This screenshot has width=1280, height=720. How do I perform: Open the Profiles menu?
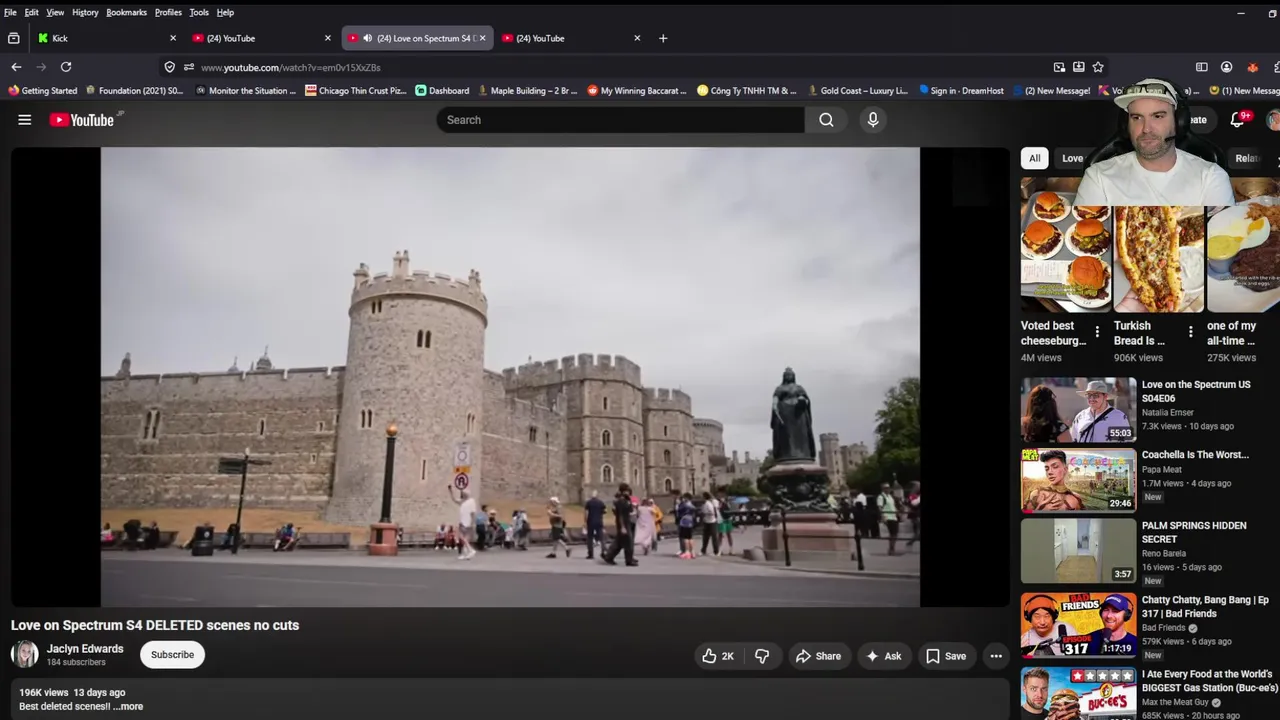point(168,12)
